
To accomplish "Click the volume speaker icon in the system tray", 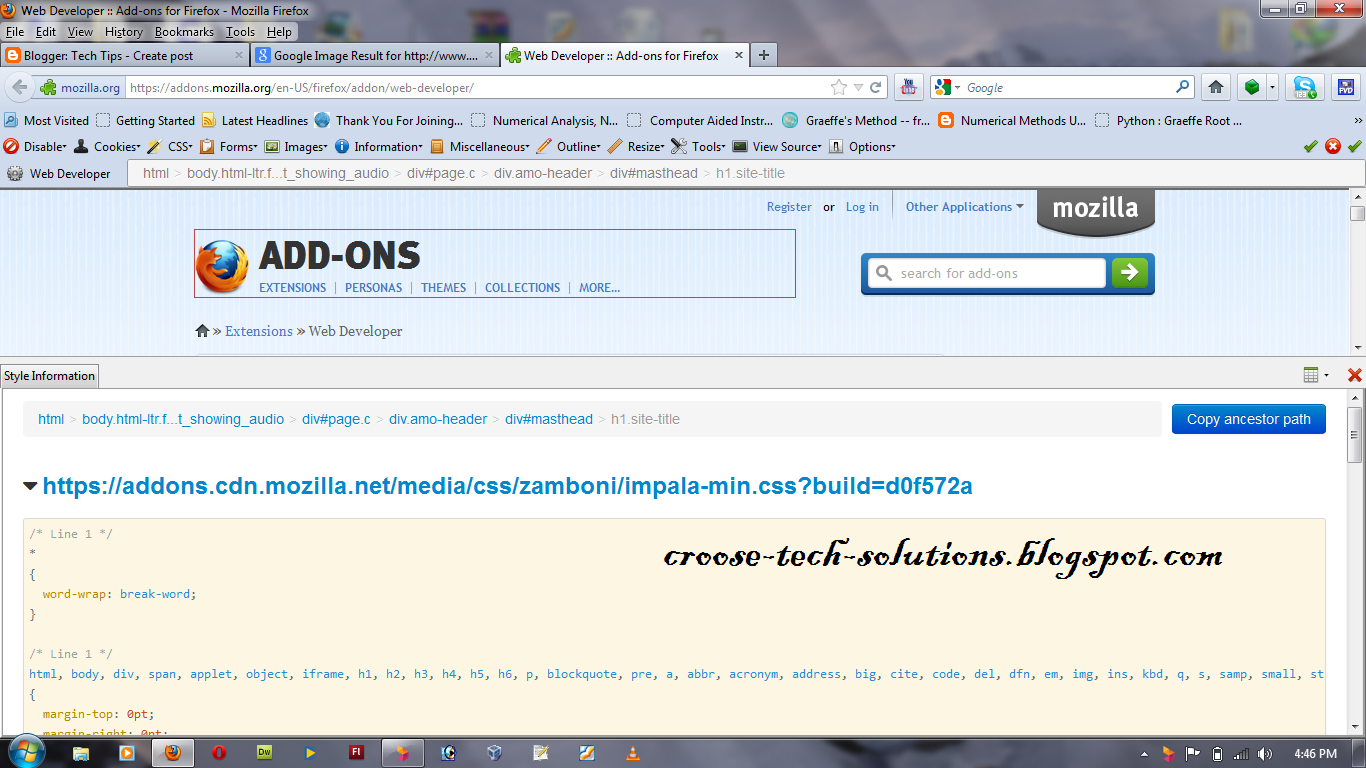I will [x=1264, y=753].
